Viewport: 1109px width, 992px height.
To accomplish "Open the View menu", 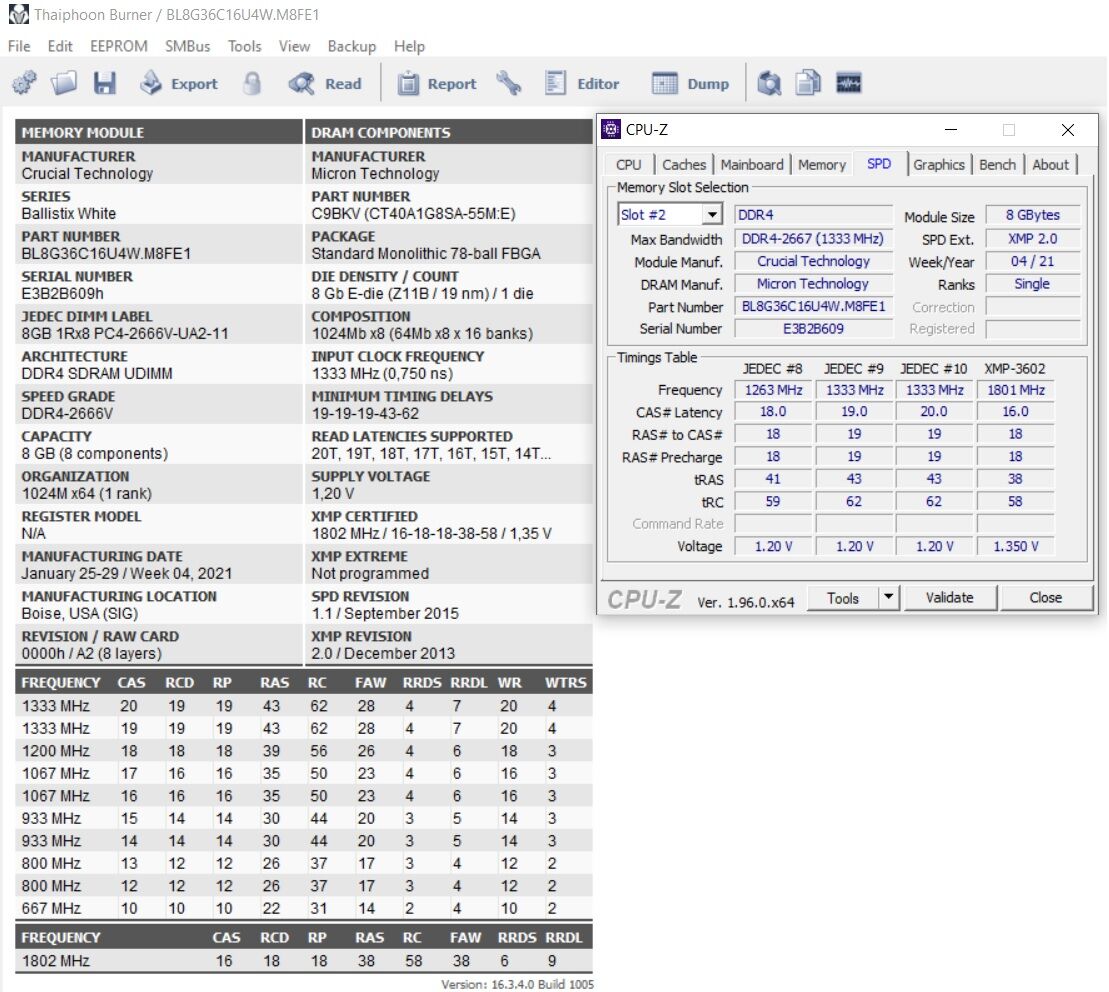I will [294, 46].
